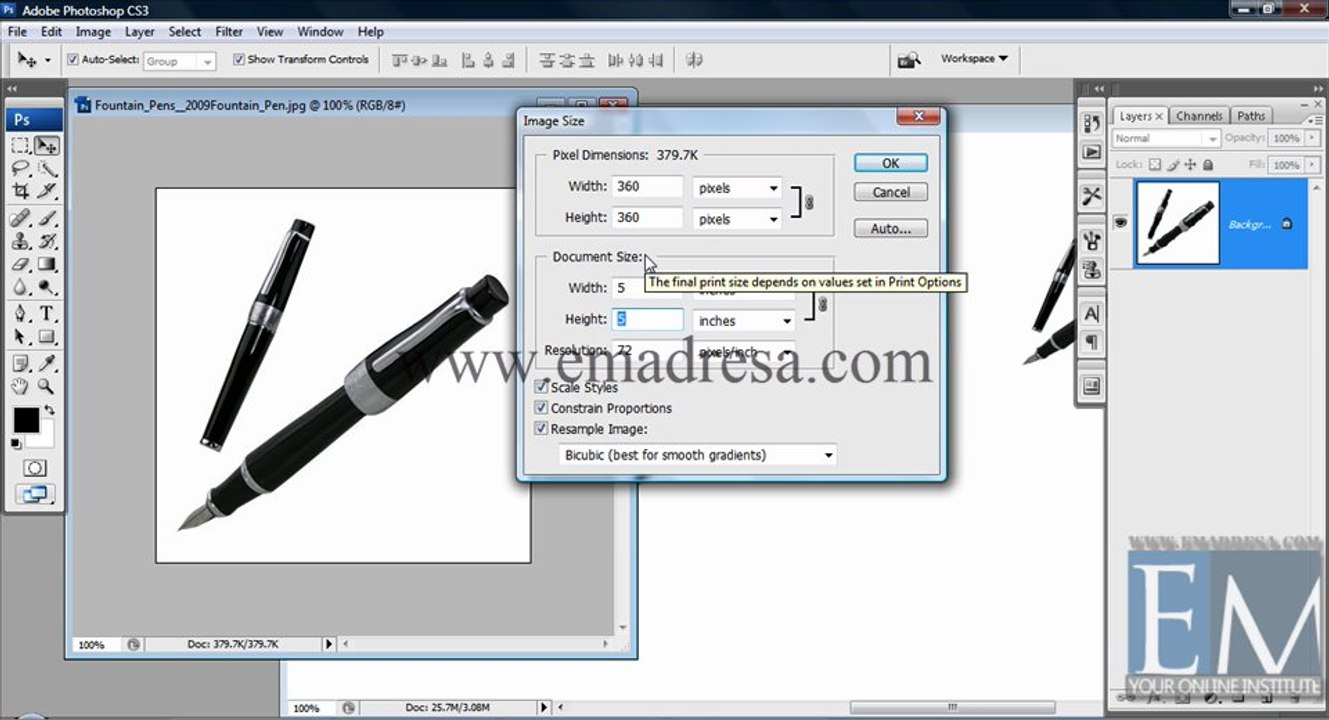
Task: Select the Dodge tool
Action: [47, 287]
